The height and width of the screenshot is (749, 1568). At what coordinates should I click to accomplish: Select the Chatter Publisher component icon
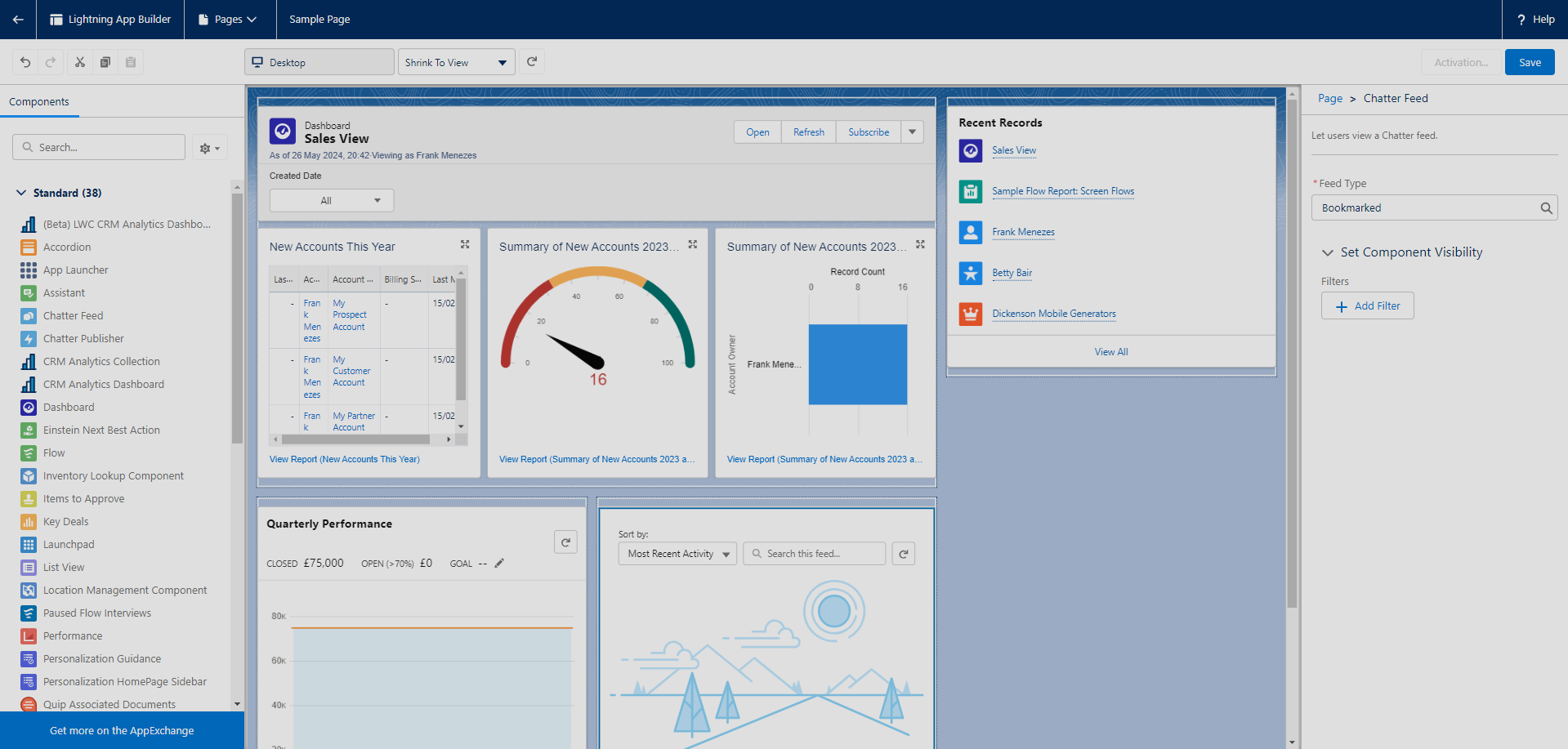(29, 339)
